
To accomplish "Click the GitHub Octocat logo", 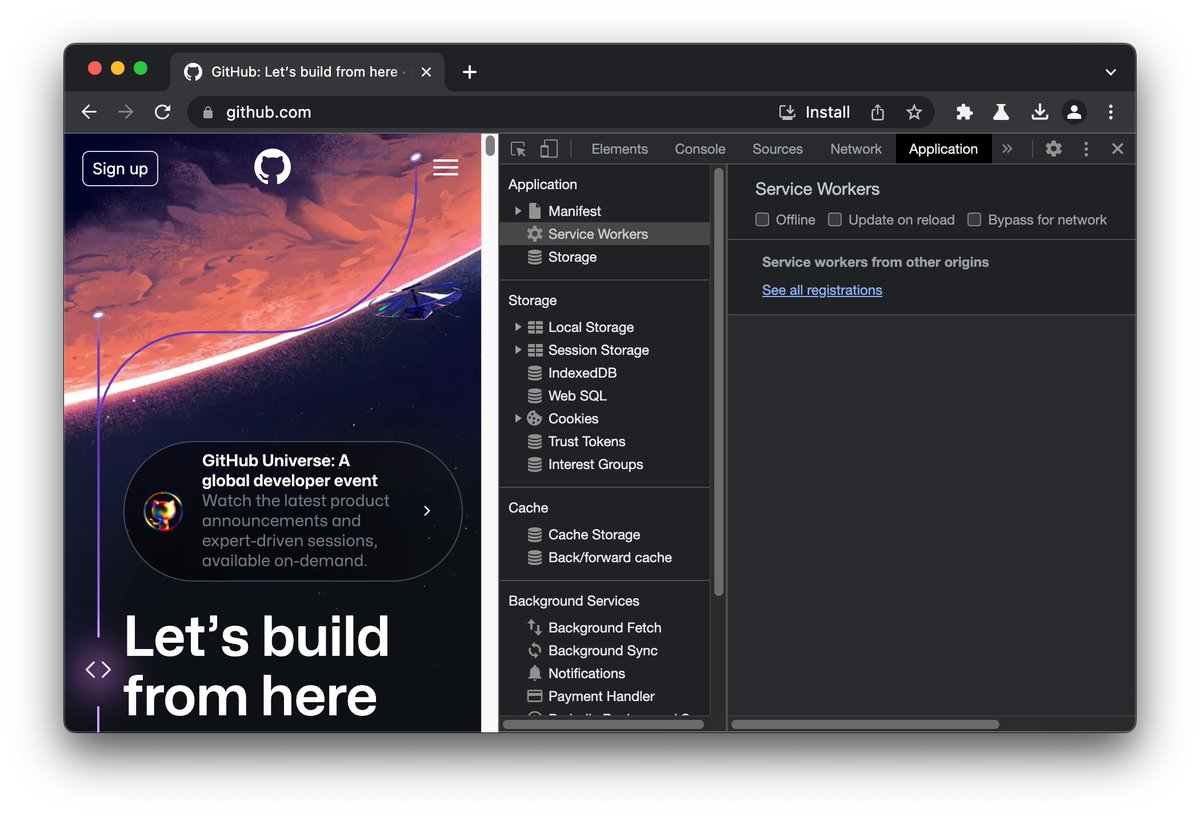I will [x=272, y=167].
